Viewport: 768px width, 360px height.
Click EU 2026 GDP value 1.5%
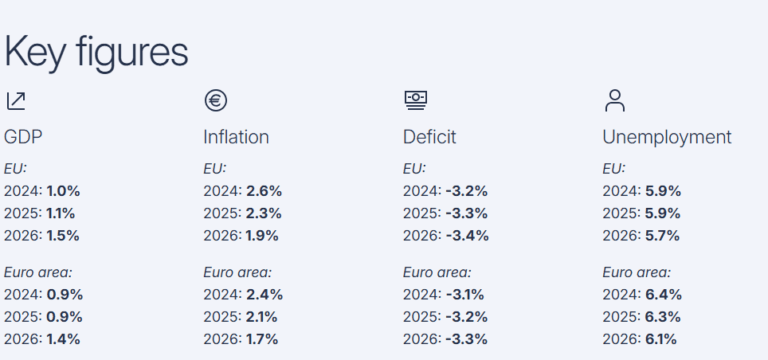[63, 236]
